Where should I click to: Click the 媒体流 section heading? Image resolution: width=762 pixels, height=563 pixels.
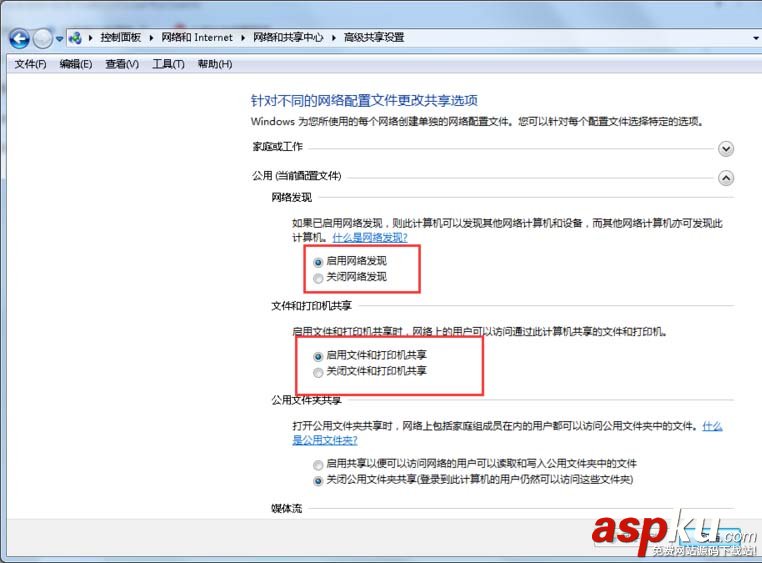tap(286, 509)
